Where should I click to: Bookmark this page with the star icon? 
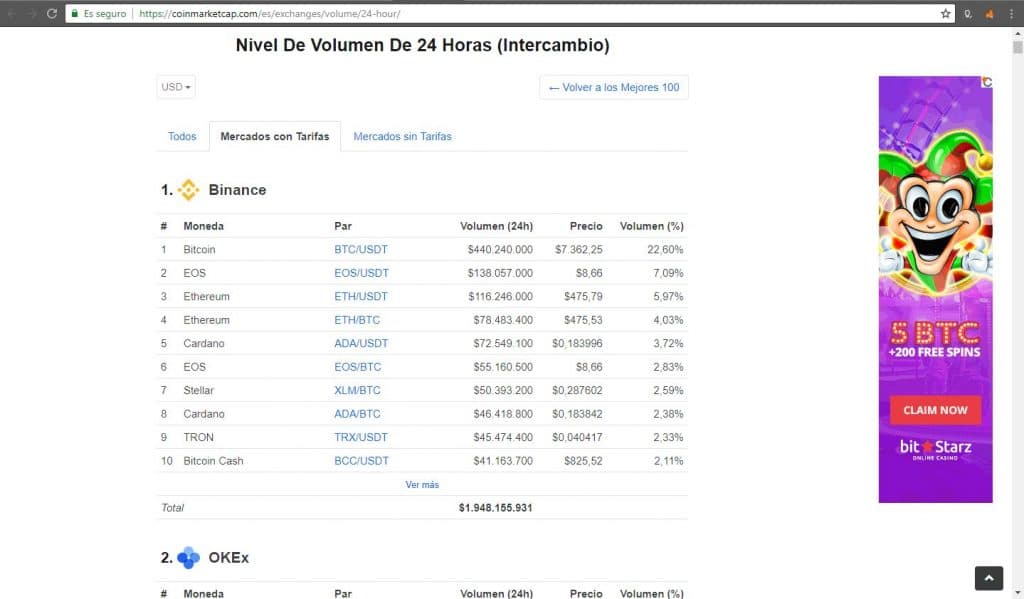[x=945, y=14]
